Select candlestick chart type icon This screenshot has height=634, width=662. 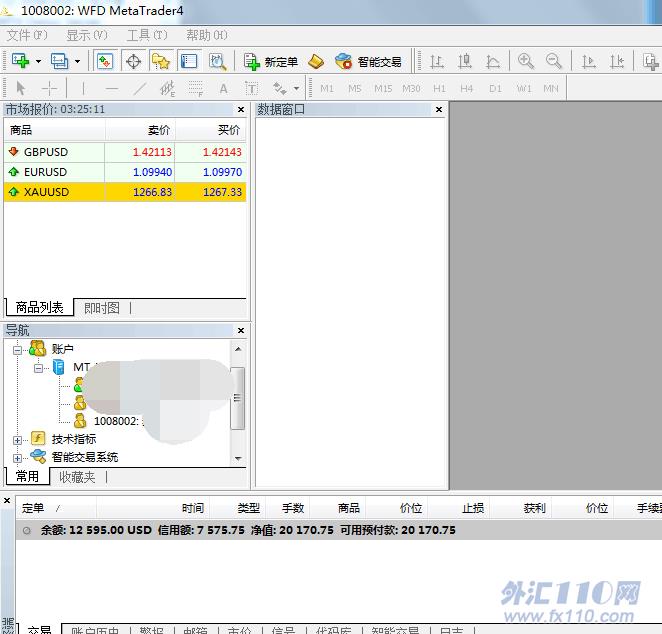(x=465, y=62)
